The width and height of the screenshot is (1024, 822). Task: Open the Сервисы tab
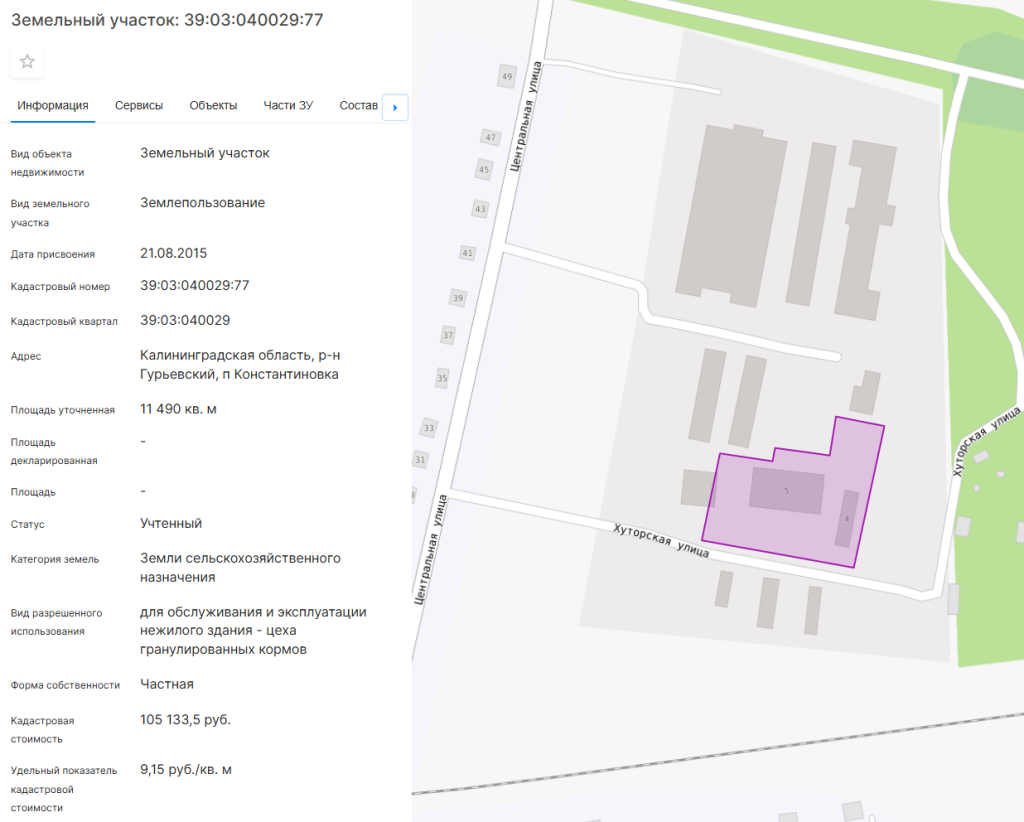pyautogui.click(x=139, y=106)
